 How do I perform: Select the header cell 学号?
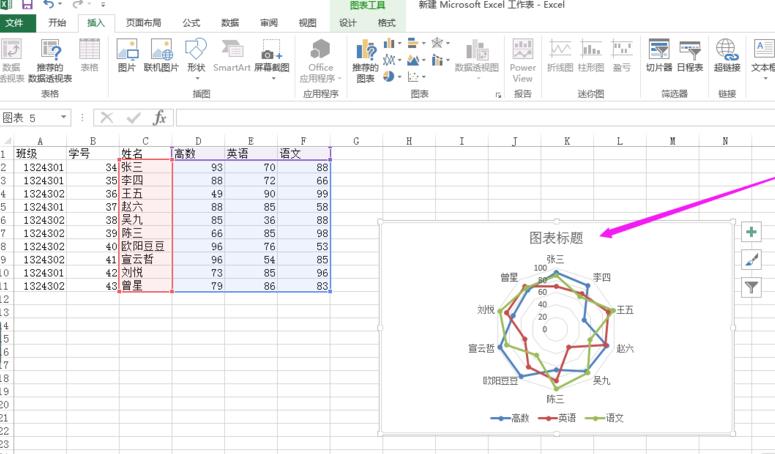(93, 154)
